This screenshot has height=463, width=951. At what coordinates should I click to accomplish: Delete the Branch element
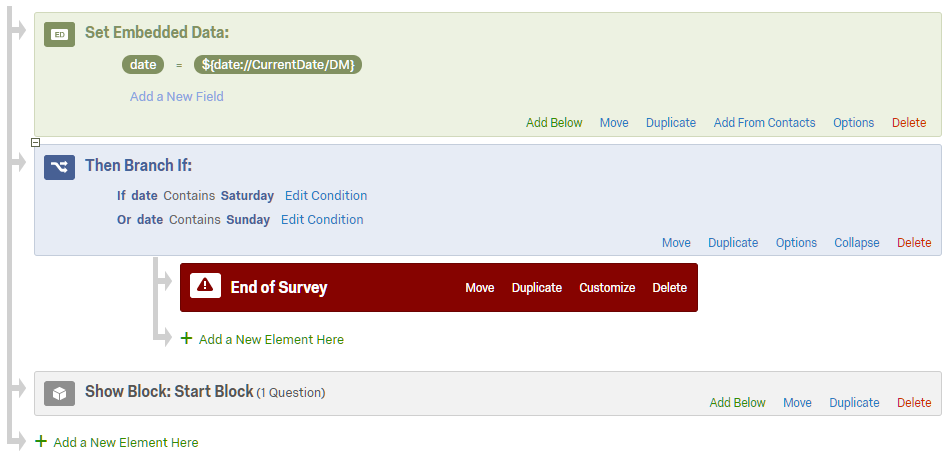[x=914, y=243]
